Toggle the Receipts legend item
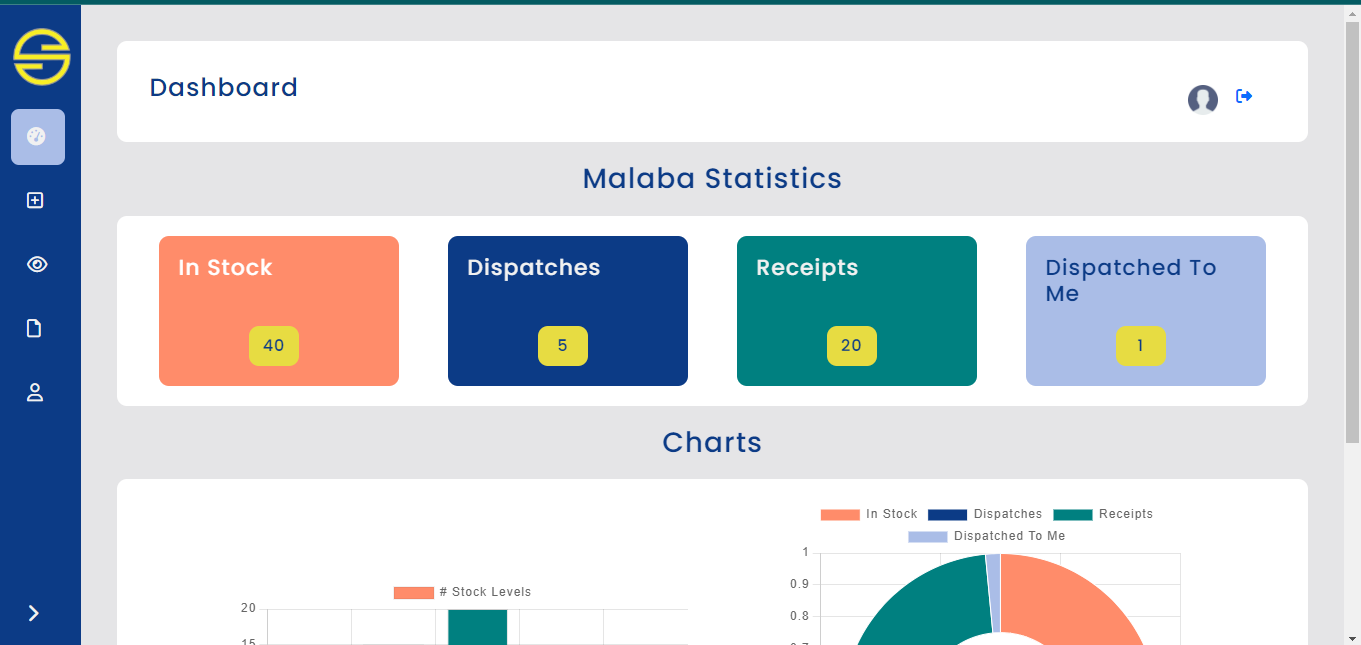This screenshot has width=1361, height=645. [1102, 514]
